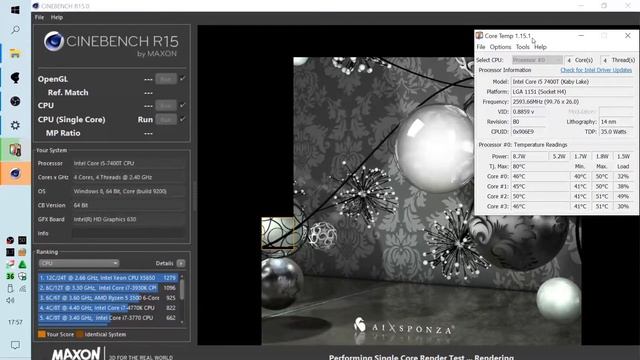Click the green 36 temperature tray icon
The height and width of the screenshot is (360, 640).
(x=10, y=276)
